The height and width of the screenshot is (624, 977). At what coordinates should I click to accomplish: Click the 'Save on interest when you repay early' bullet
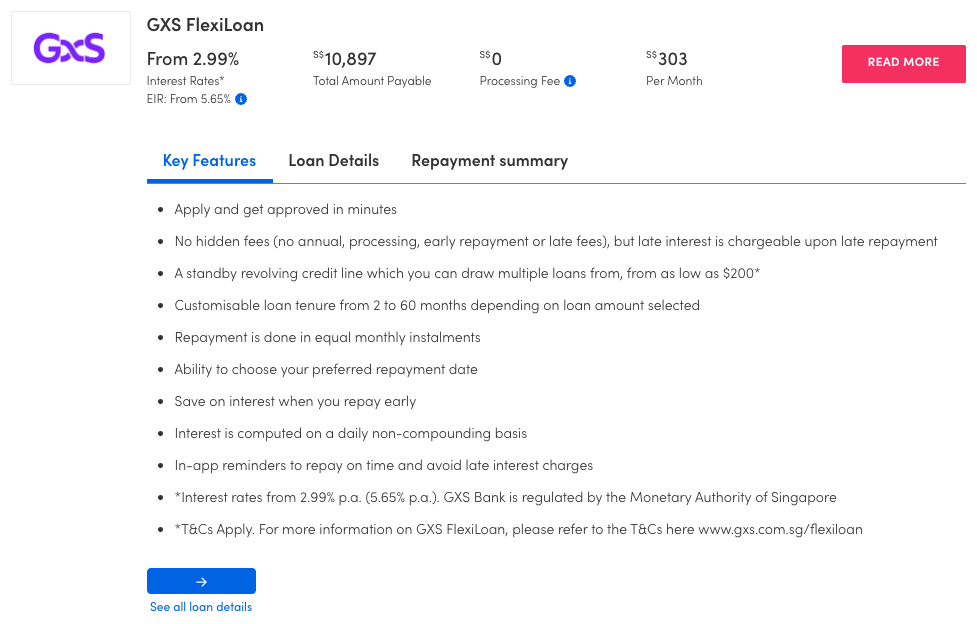[295, 401]
